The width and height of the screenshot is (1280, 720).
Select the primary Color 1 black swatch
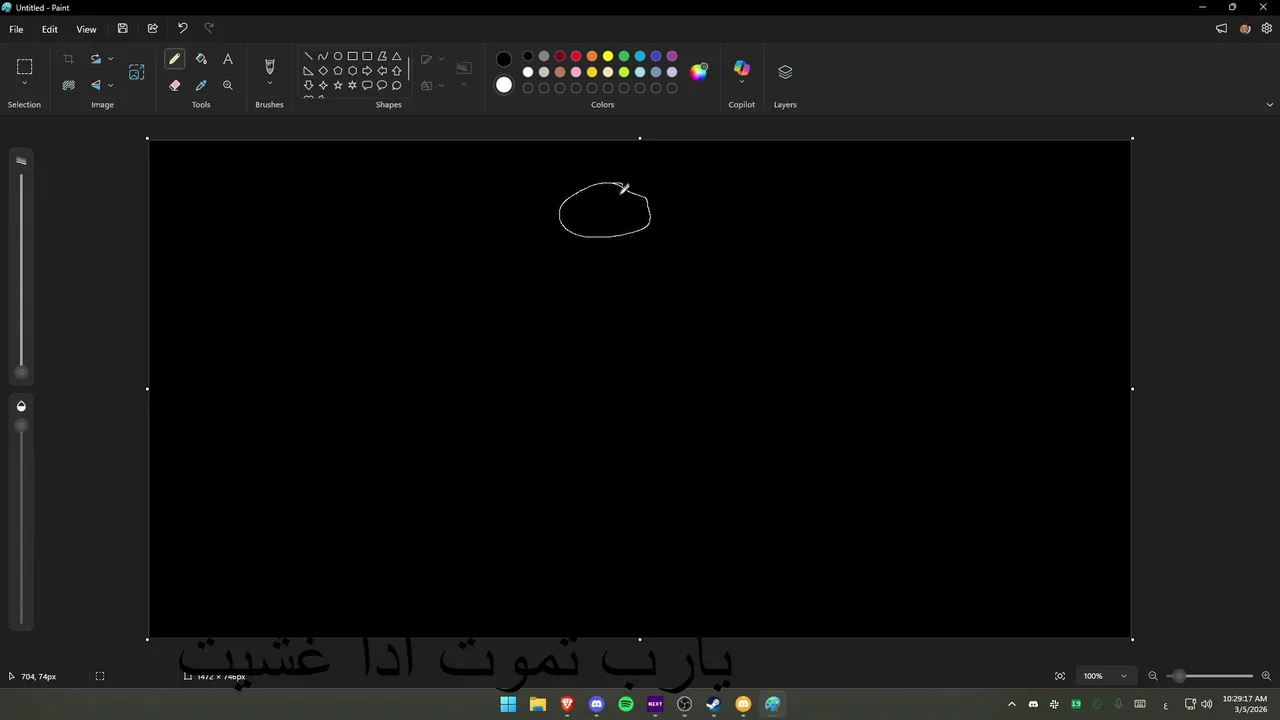click(x=504, y=59)
